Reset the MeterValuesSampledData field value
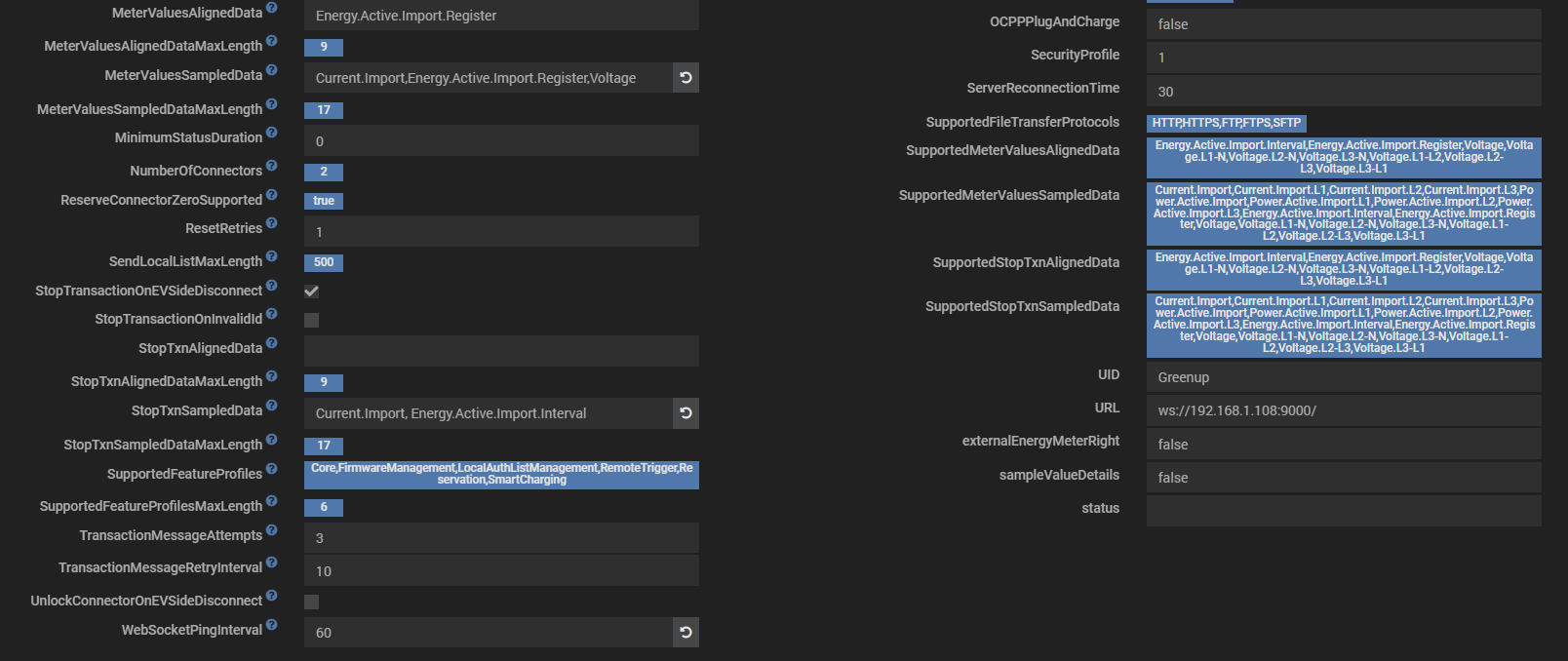 pos(686,78)
